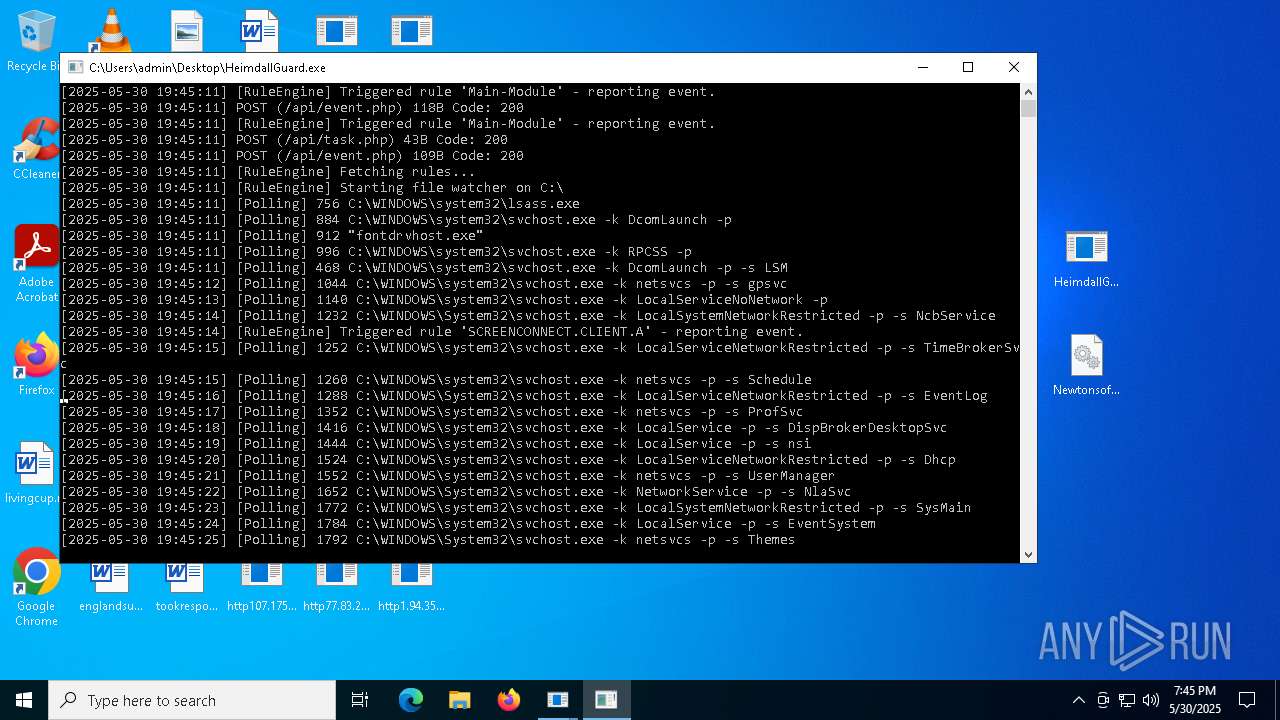Click the 'POST (/api/event.php) 118B' line
1280x720 pixels.
292,108
